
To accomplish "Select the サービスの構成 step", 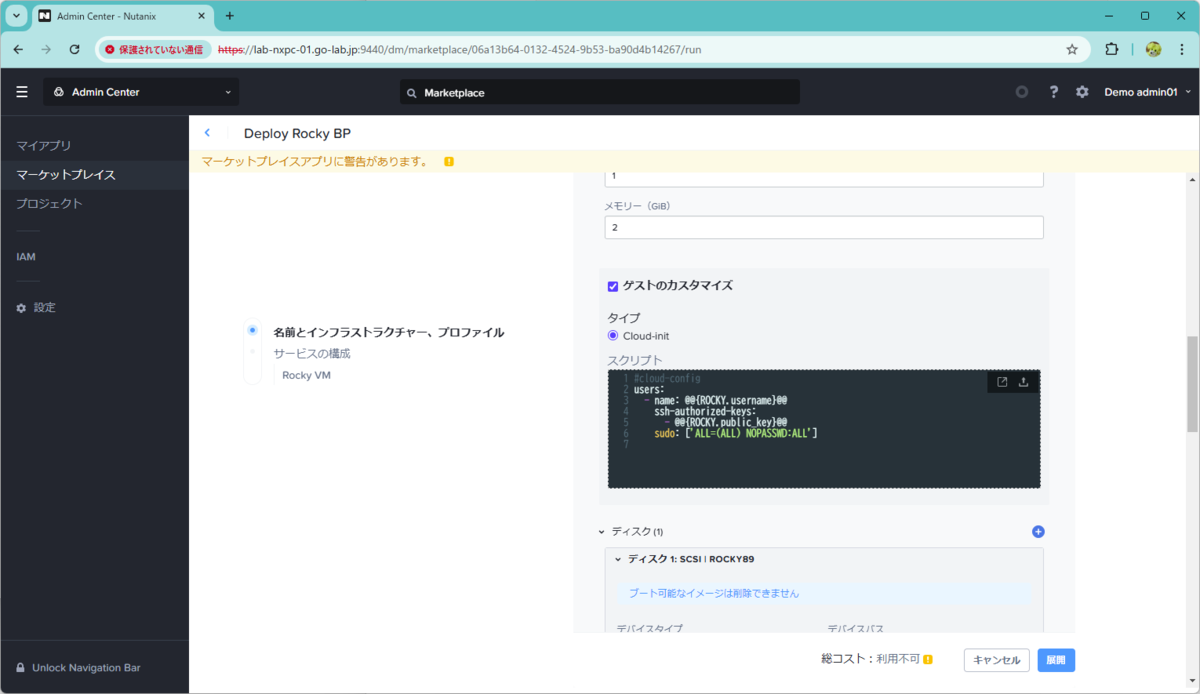I will coord(312,354).
